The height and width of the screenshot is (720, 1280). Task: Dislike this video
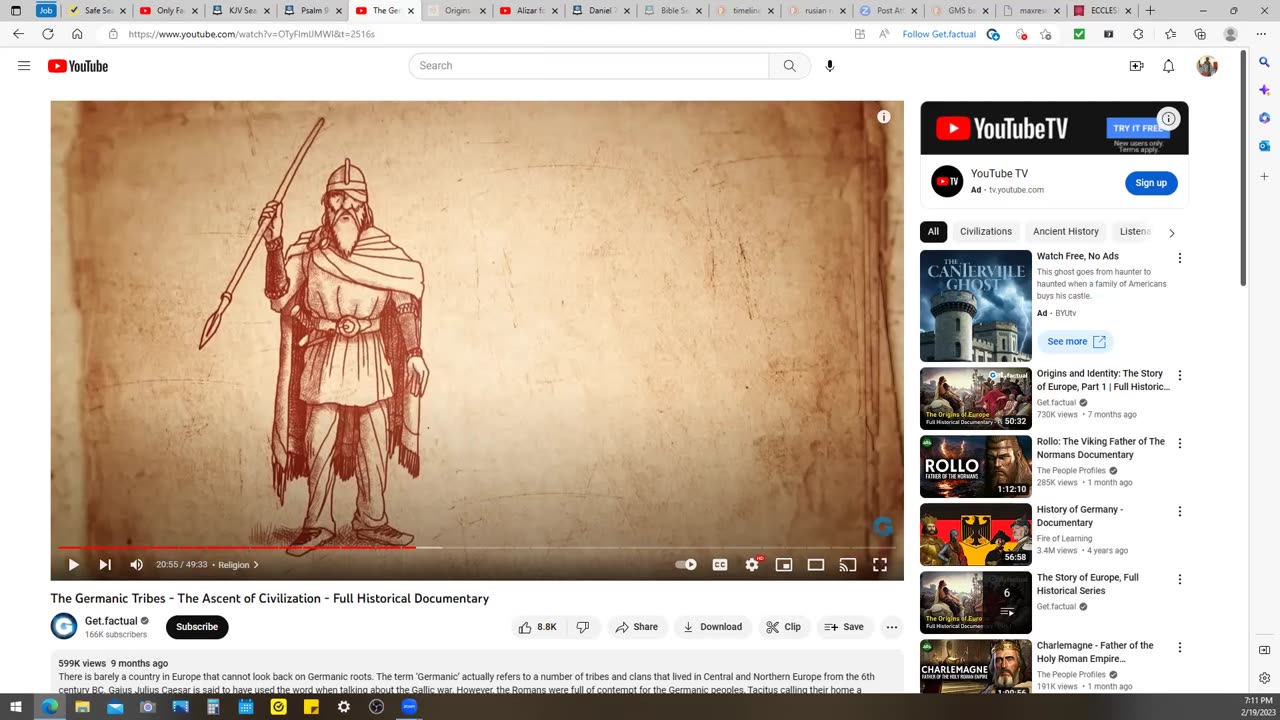click(583, 627)
